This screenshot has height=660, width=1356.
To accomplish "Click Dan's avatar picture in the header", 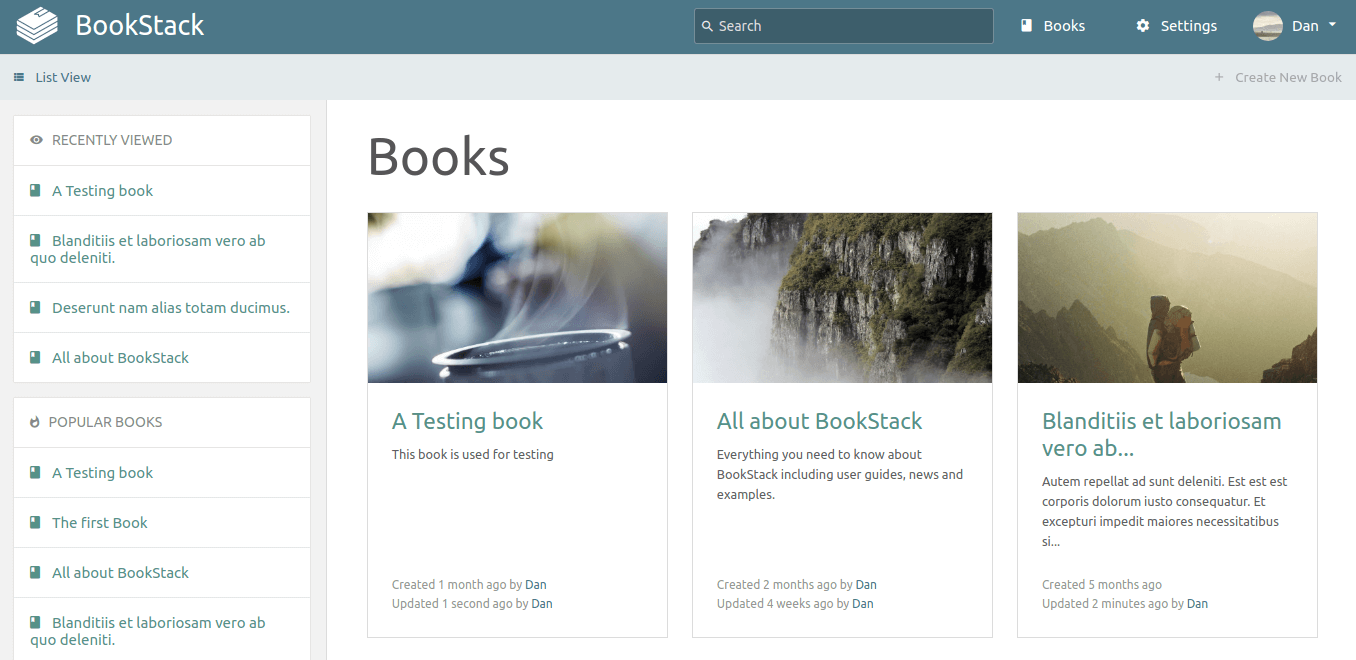I will 1268,26.
